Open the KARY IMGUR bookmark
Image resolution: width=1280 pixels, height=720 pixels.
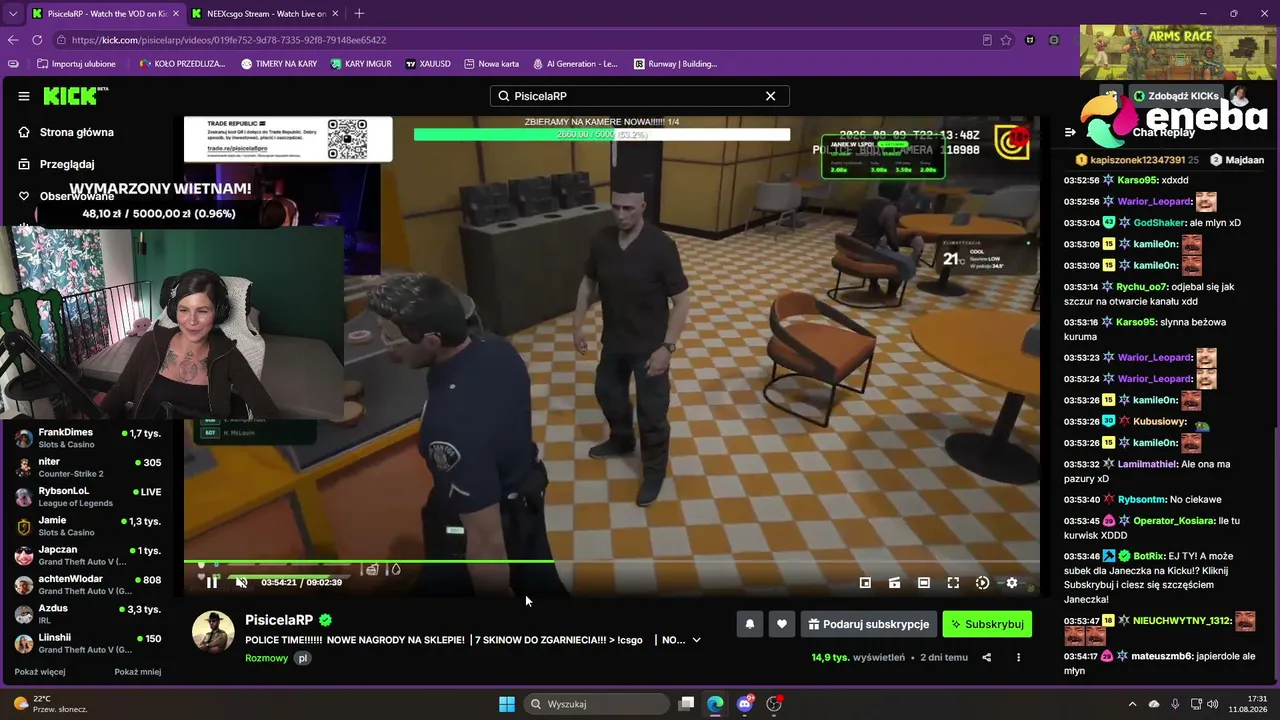click(x=360, y=64)
